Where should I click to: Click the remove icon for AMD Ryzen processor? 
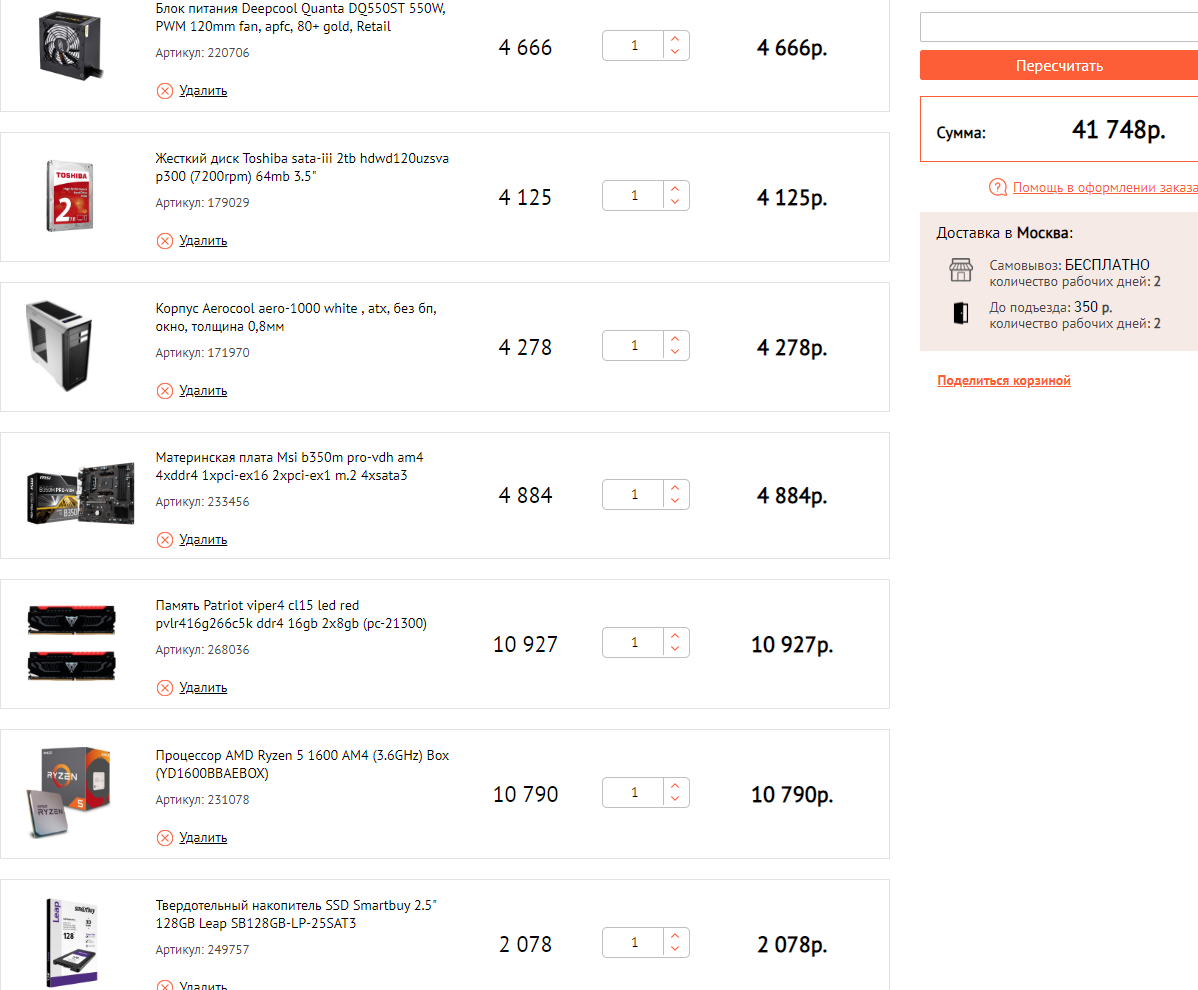pyautogui.click(x=165, y=838)
